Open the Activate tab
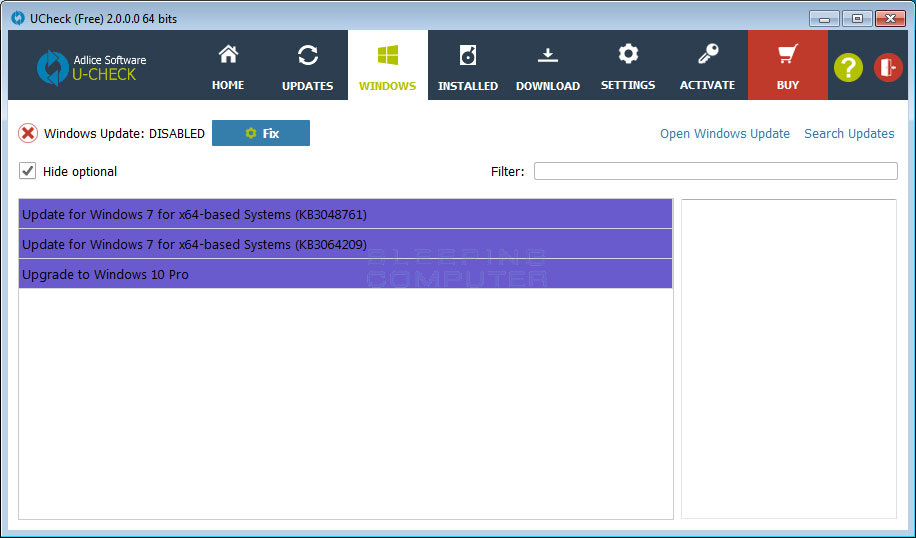This screenshot has height=538, width=916. (x=707, y=65)
